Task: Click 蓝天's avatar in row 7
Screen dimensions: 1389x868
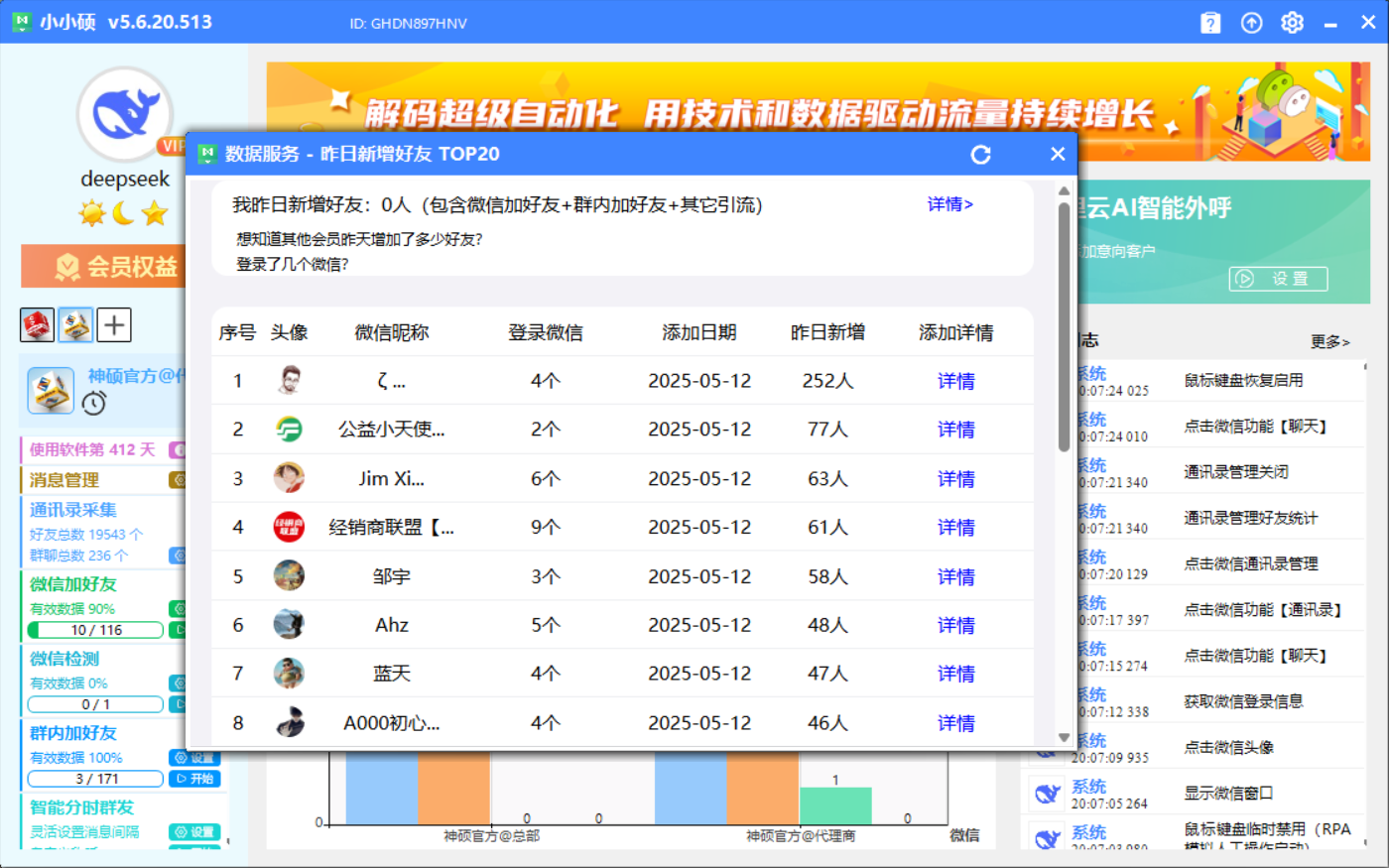Action: coord(289,673)
